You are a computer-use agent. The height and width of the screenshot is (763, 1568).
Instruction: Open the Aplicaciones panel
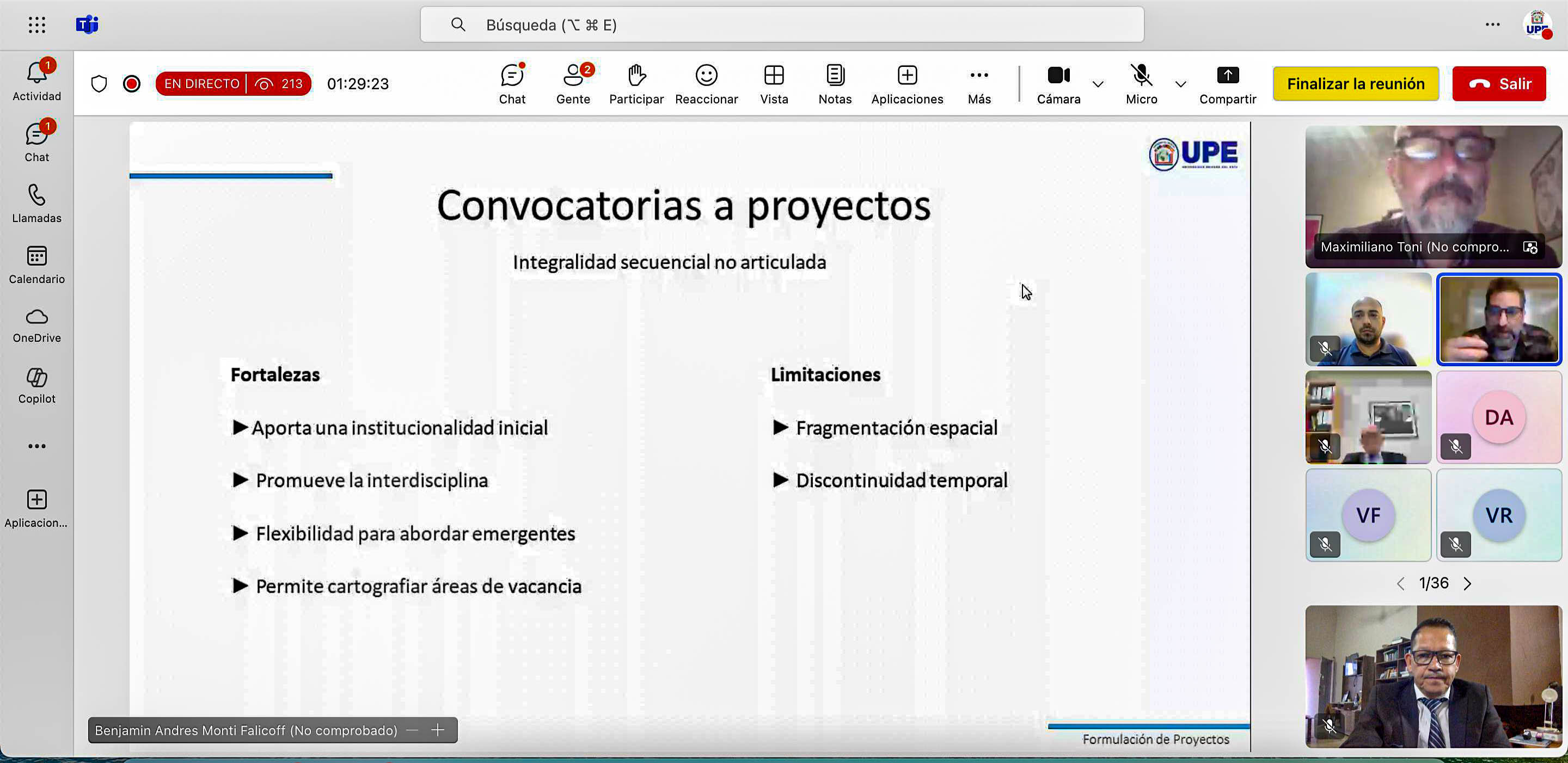point(906,83)
